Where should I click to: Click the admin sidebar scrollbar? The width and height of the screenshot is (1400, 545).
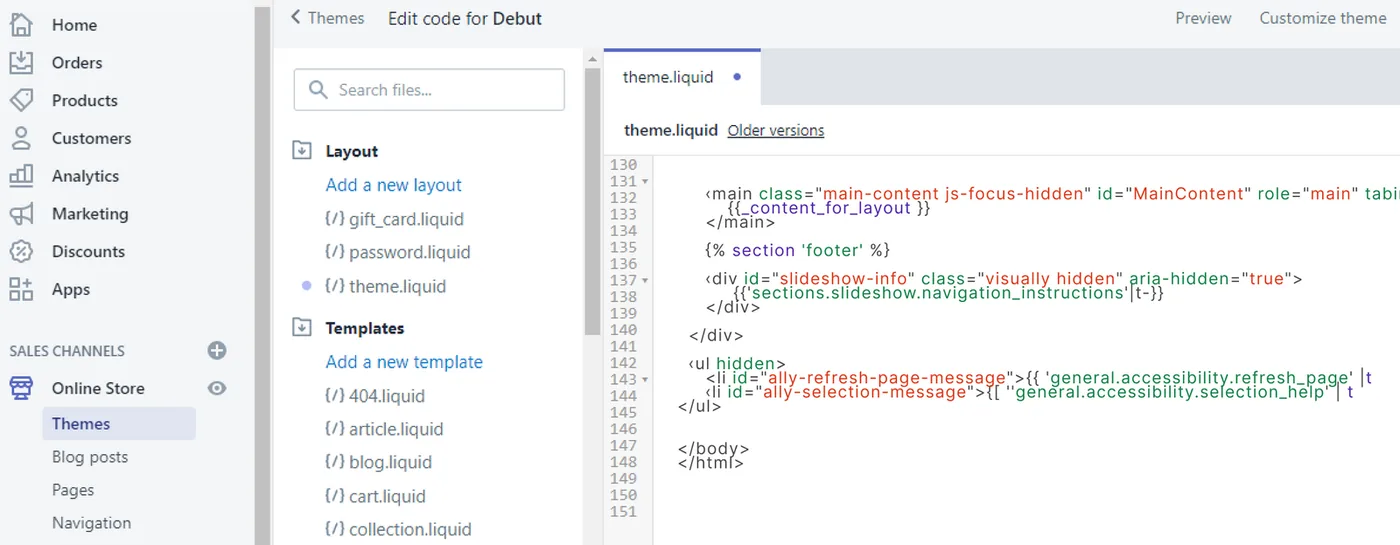click(x=263, y=272)
